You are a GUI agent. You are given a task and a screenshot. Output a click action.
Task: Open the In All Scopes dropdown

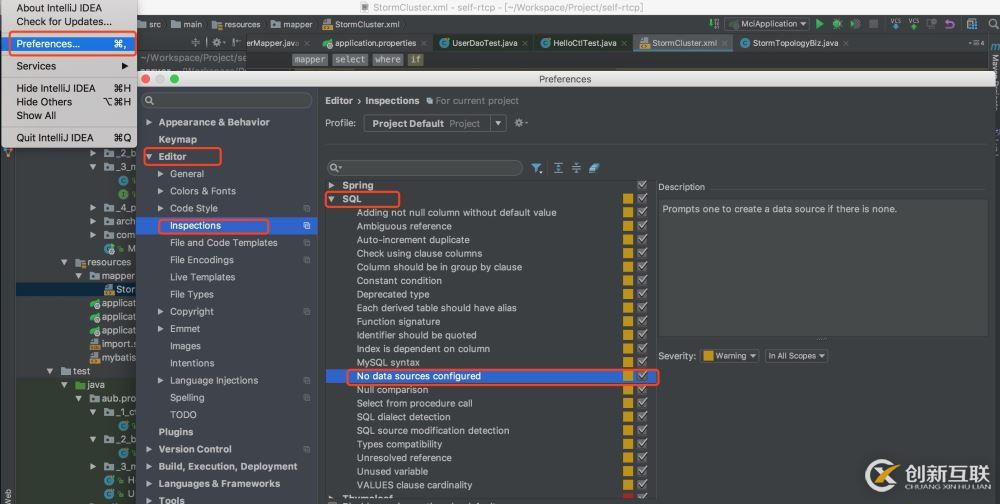796,355
